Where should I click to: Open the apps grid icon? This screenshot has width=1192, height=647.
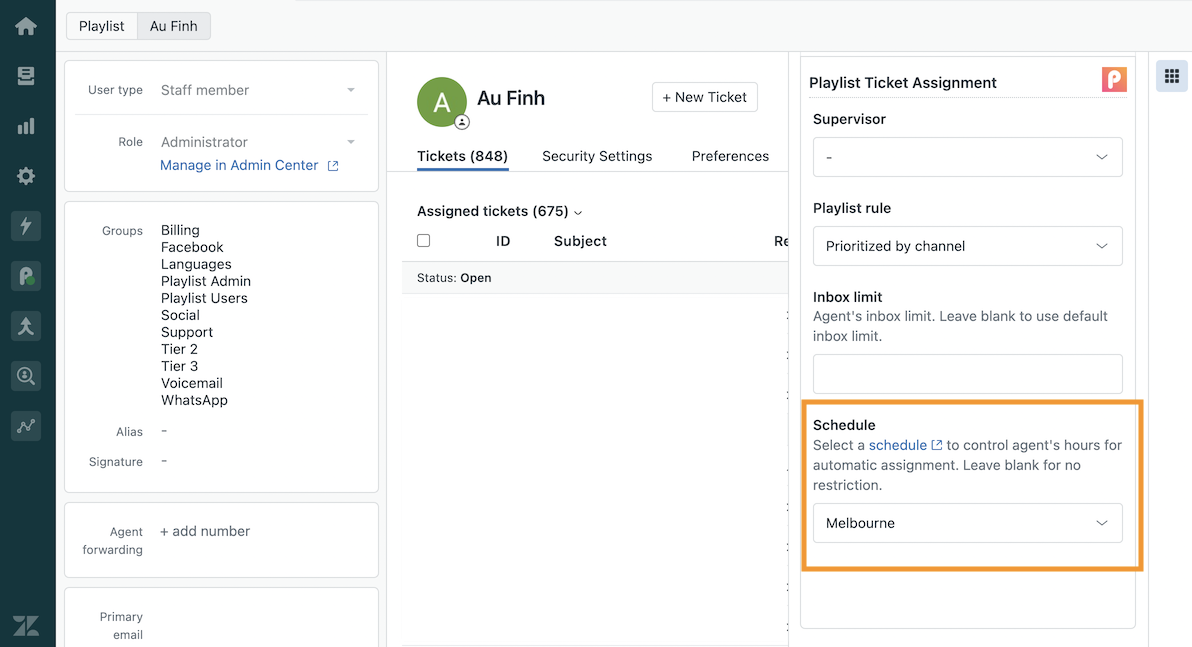click(1171, 76)
